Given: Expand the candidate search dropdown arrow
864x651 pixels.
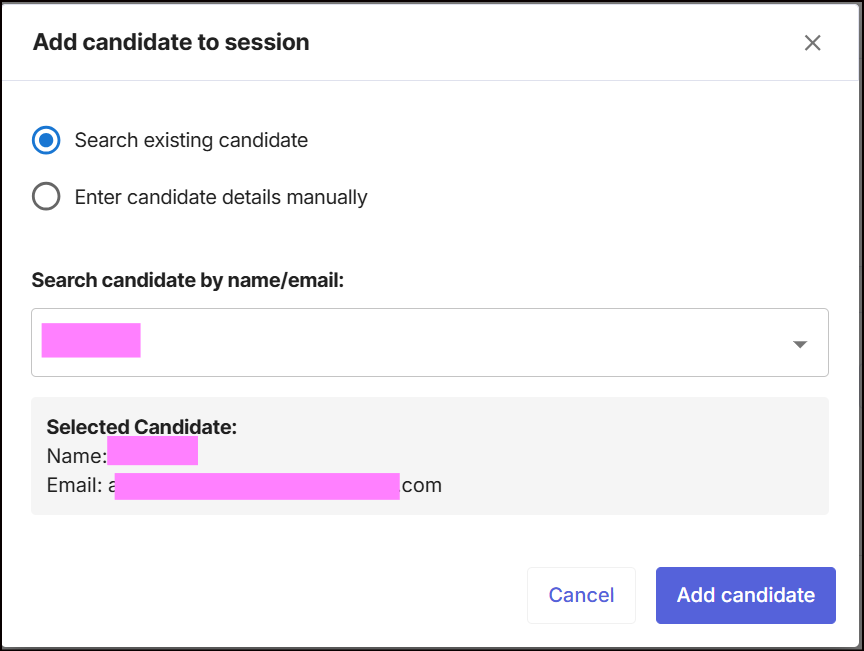Looking at the screenshot, I should (x=800, y=344).
